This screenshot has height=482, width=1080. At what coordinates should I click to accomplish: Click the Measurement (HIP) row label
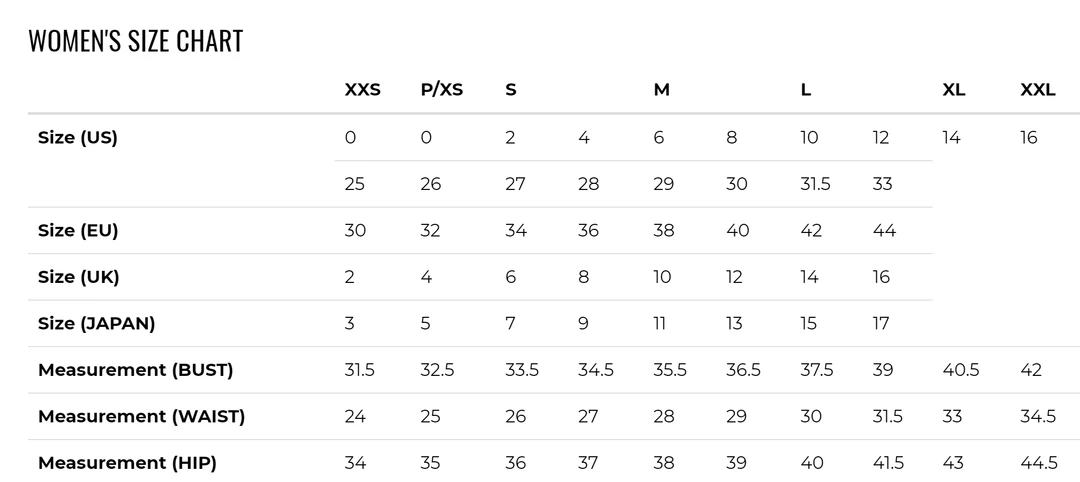click(x=127, y=463)
